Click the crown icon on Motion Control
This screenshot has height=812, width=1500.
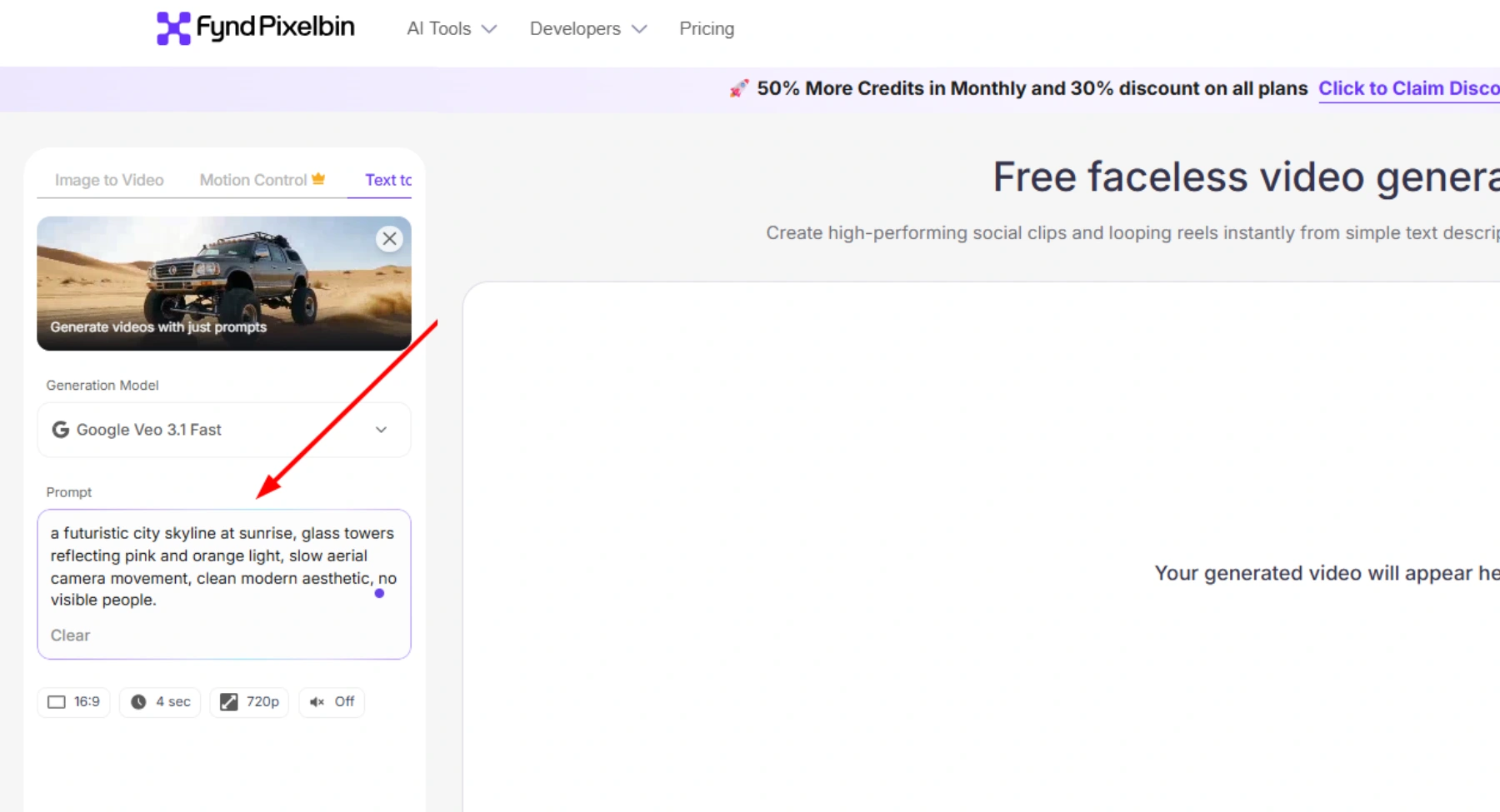(318, 179)
